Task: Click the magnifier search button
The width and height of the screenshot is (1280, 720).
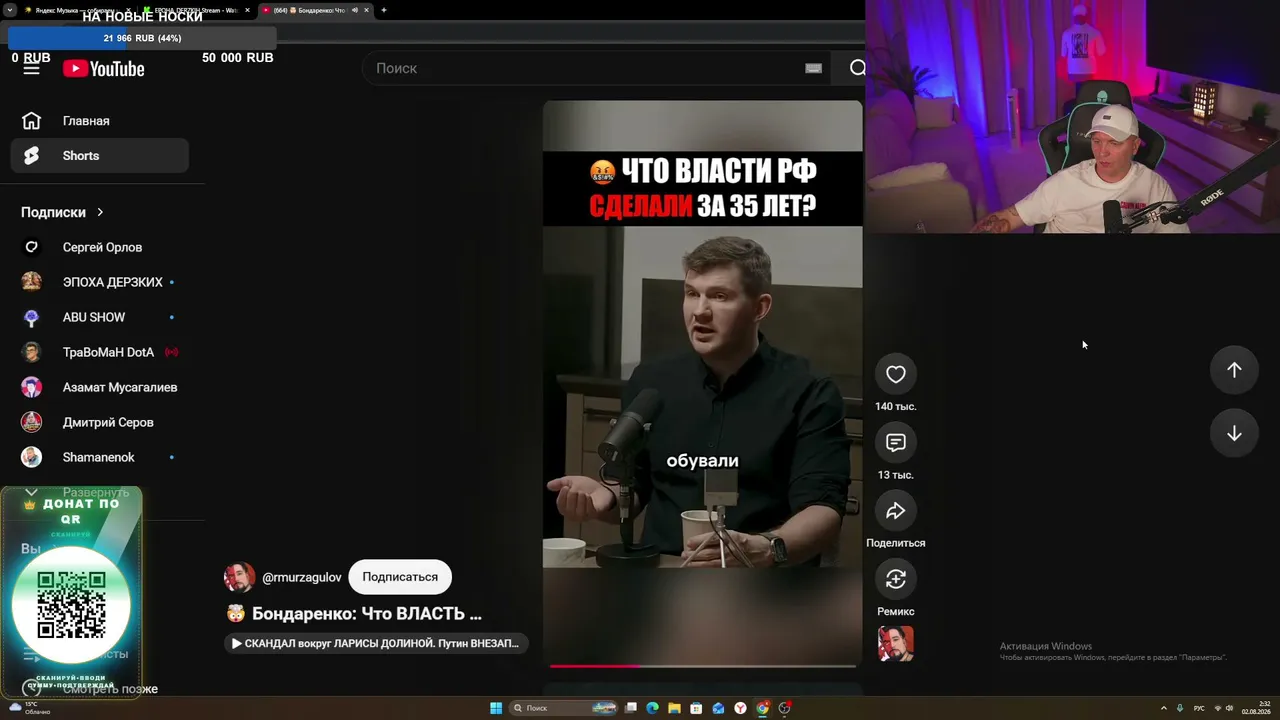Action: (x=857, y=68)
